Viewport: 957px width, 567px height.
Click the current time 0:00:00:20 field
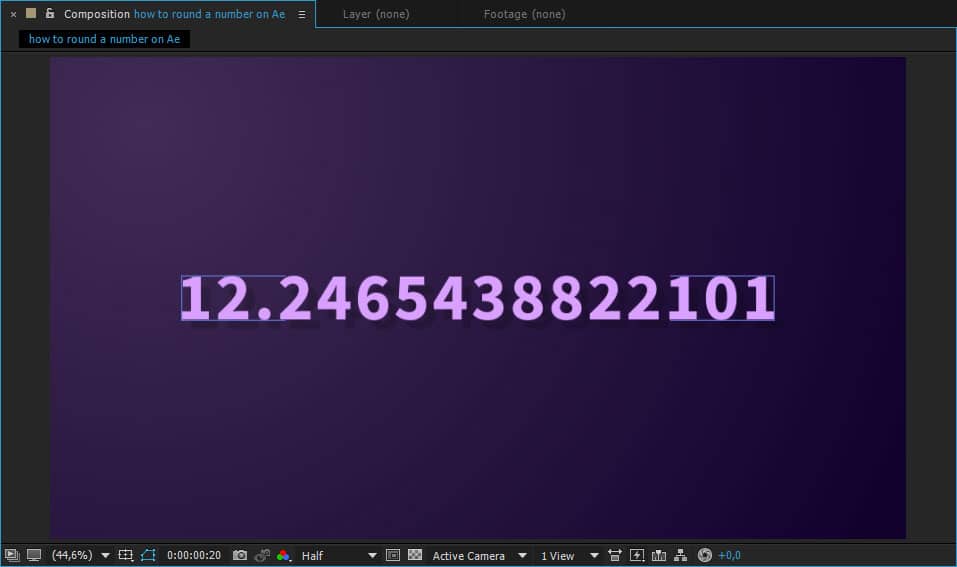click(194, 555)
